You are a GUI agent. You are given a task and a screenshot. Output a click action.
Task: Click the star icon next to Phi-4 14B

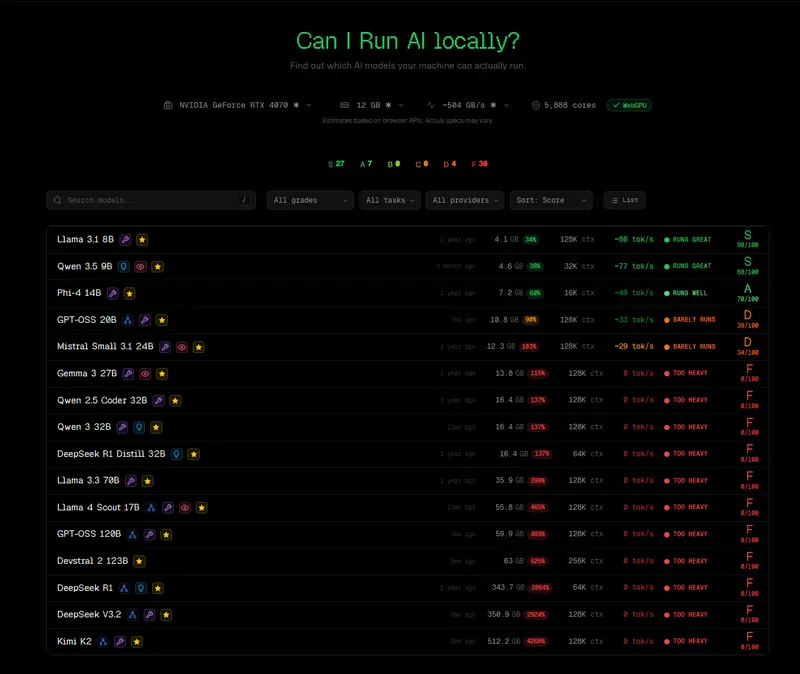[x=129, y=293]
